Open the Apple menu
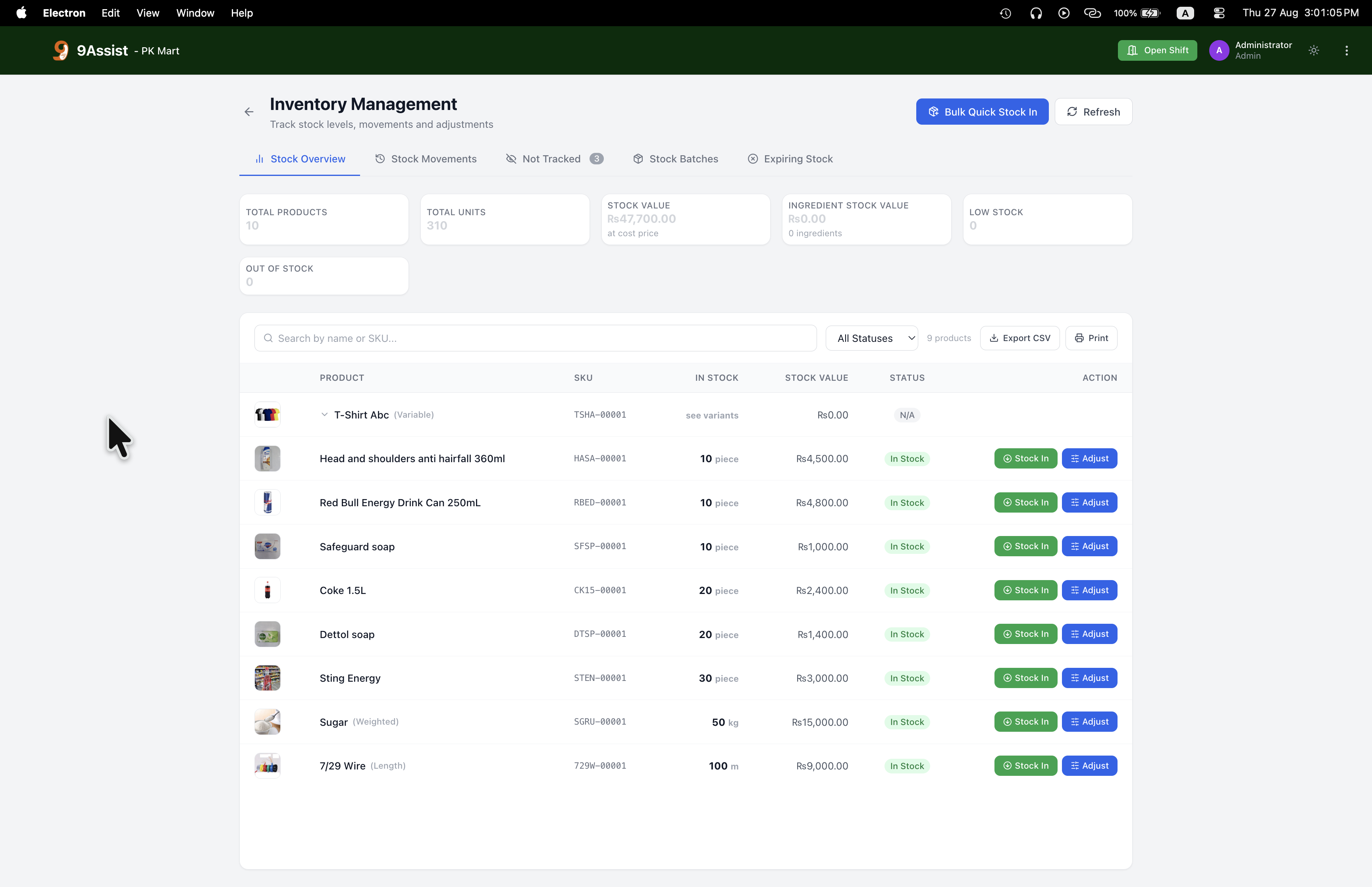Image resolution: width=1372 pixels, height=887 pixels. pyautogui.click(x=21, y=13)
